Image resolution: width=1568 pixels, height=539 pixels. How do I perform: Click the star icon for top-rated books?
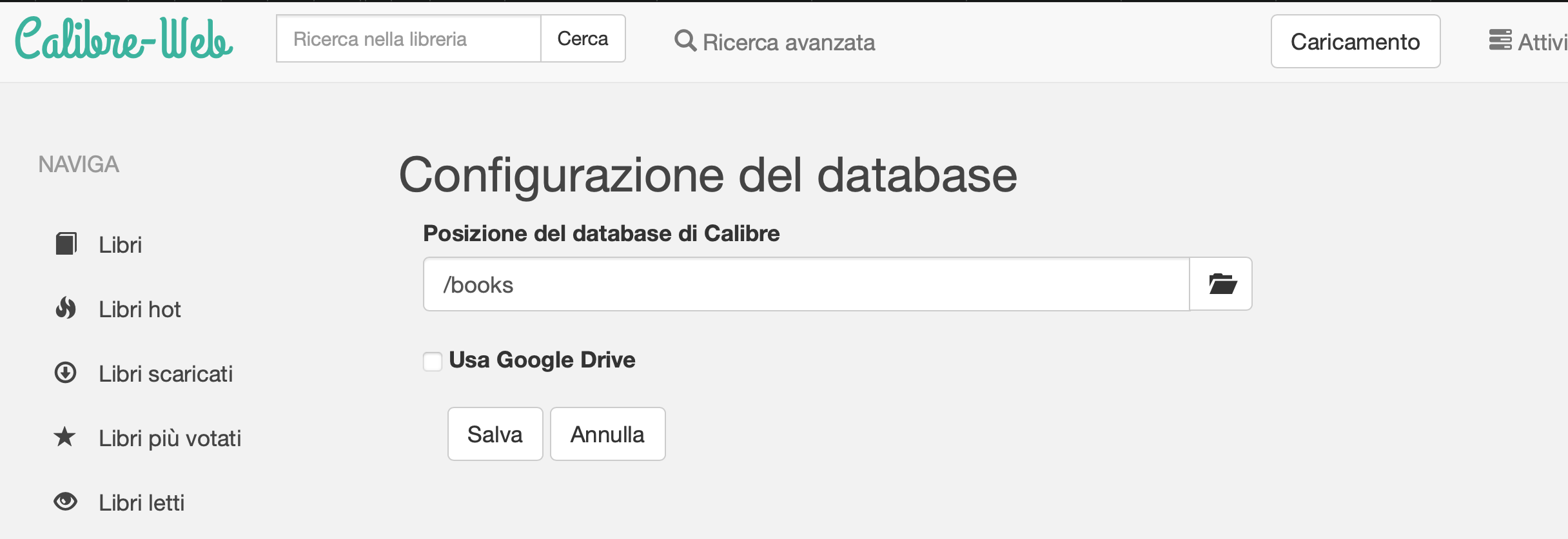(x=64, y=437)
